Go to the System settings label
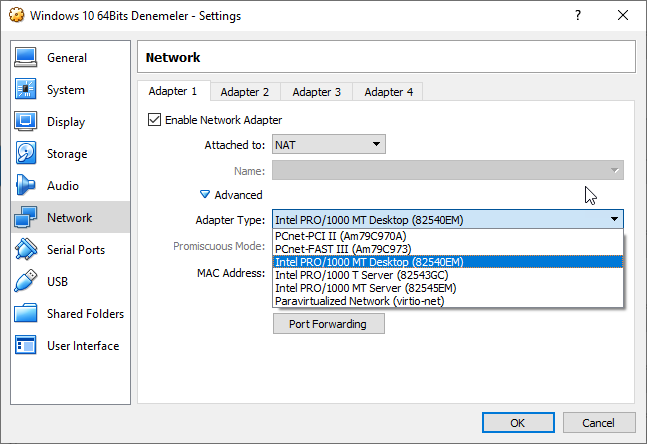Viewport: 647px width, 444px height. pyautogui.click(x=66, y=90)
